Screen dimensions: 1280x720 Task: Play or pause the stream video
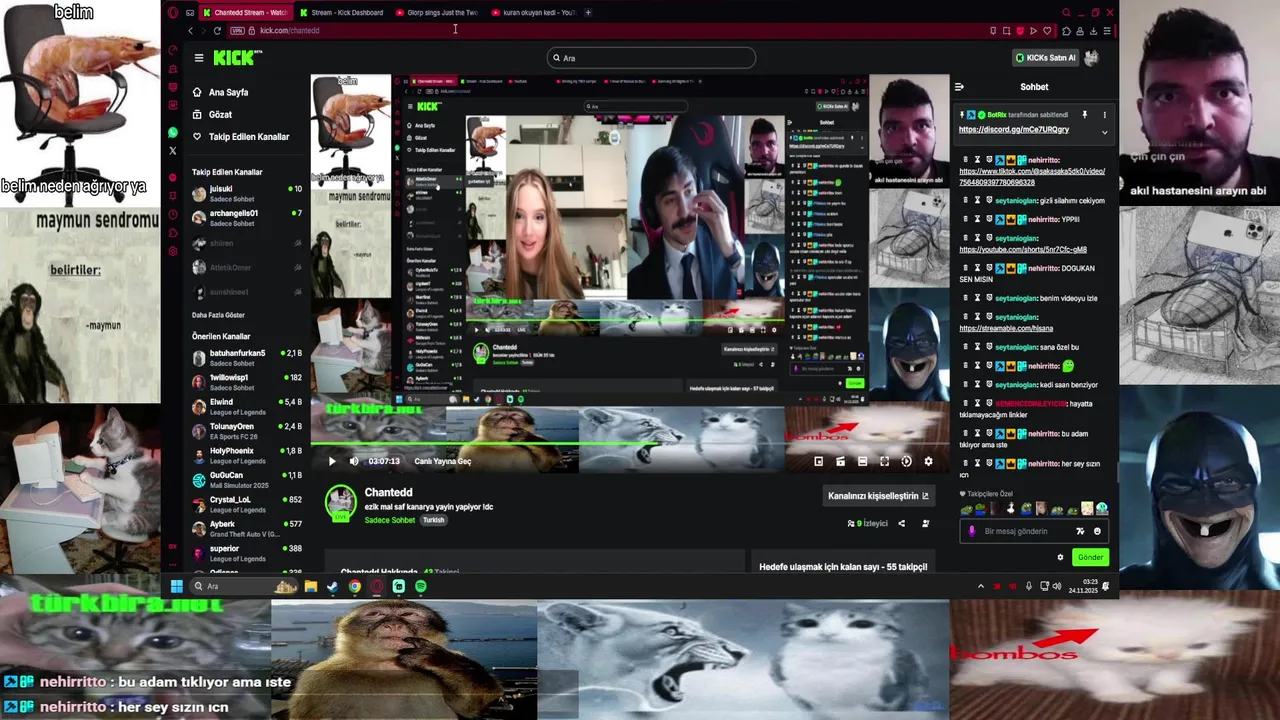click(332, 461)
